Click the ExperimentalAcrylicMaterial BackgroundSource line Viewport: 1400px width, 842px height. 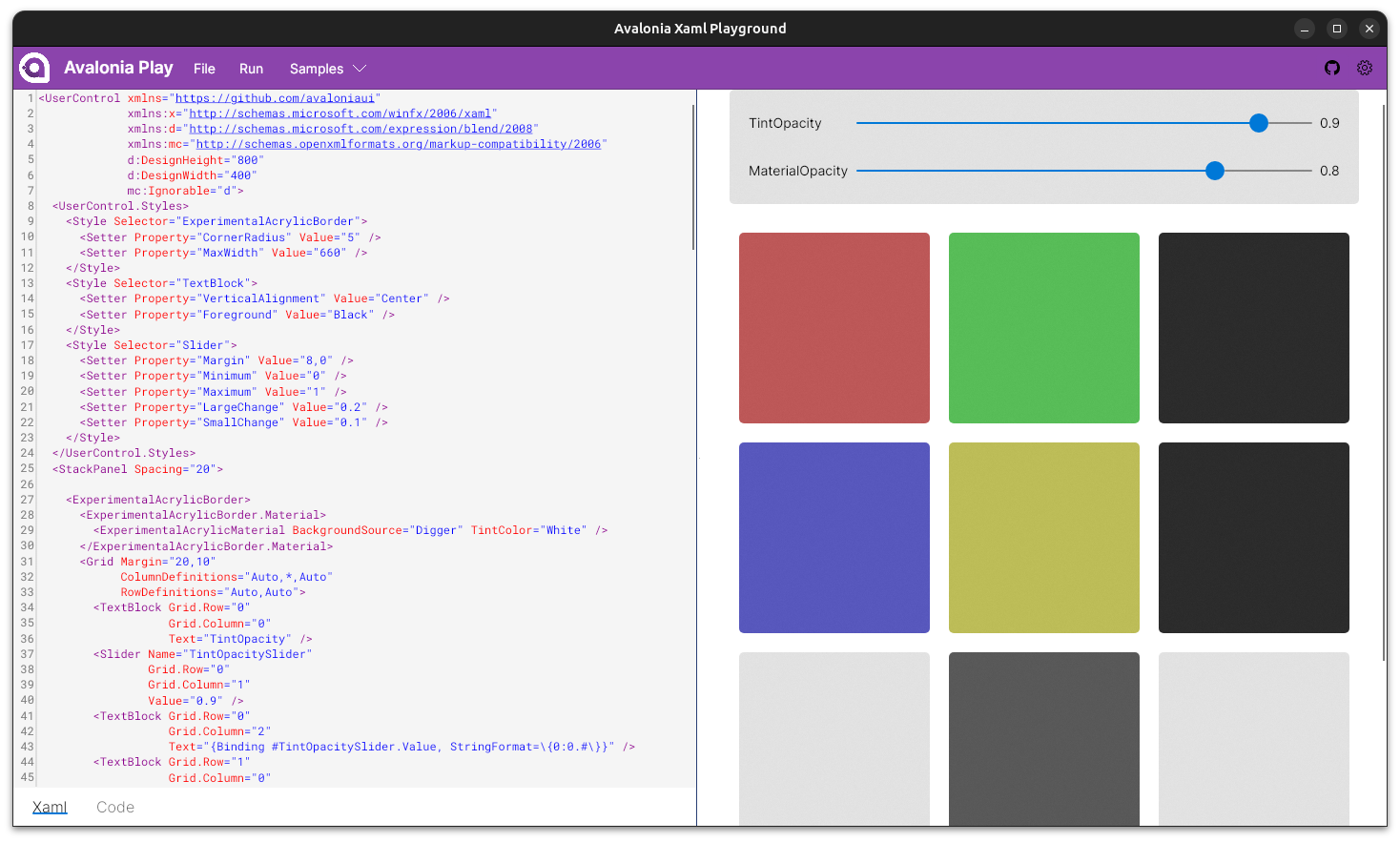[350, 530]
